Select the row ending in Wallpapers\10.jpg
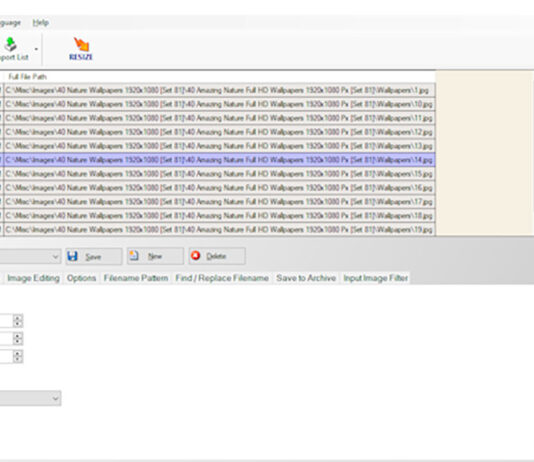The image size is (534, 462). pos(220,104)
